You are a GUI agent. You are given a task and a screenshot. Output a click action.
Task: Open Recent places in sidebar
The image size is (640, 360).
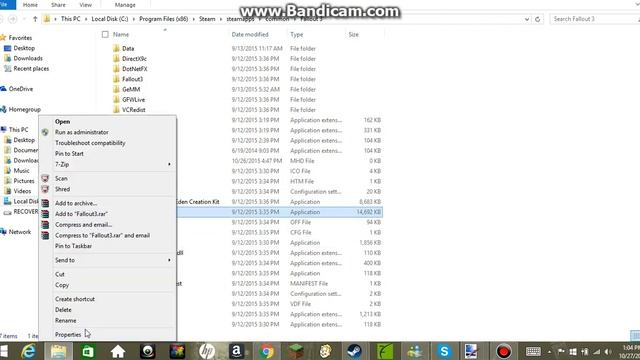(x=31, y=69)
